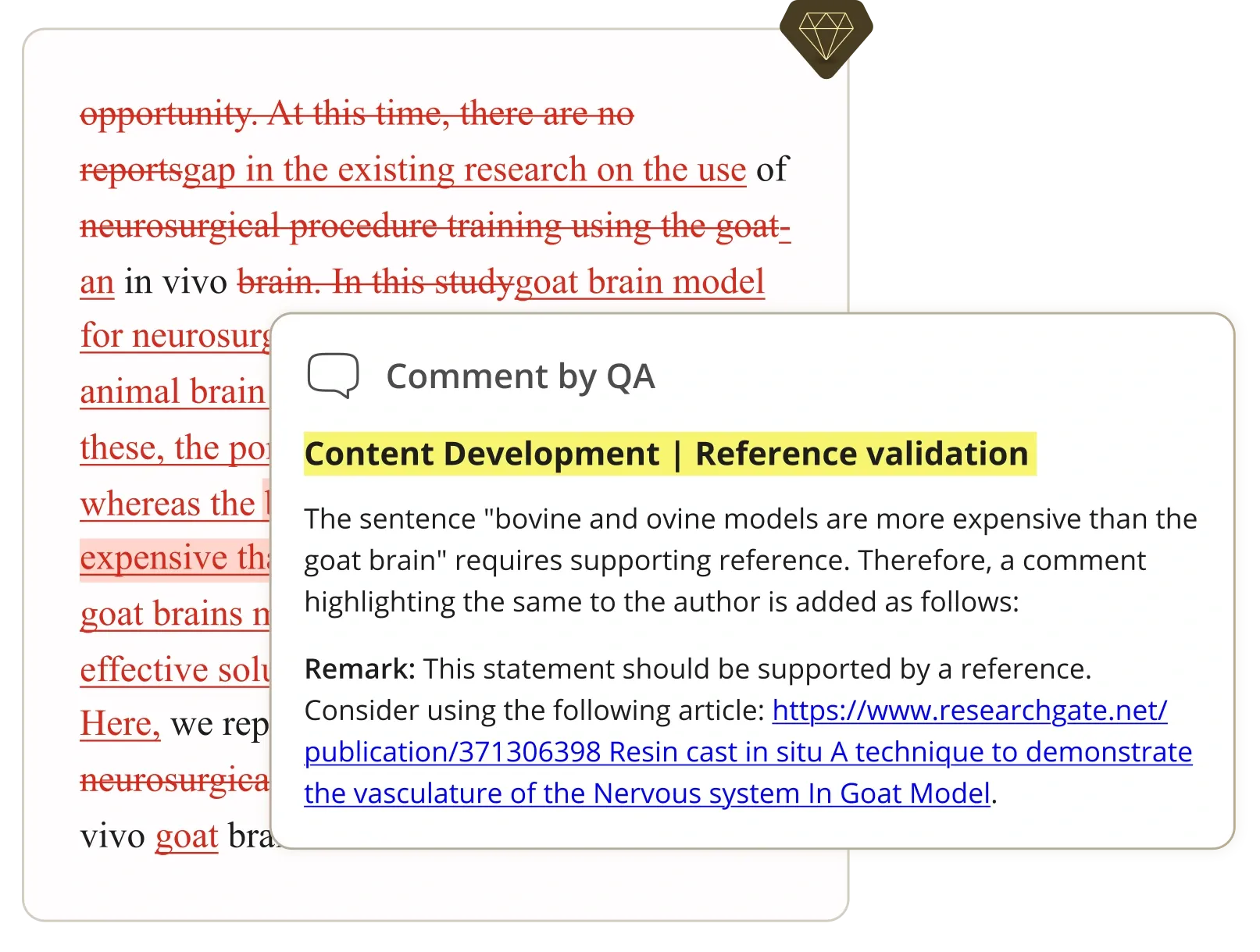Click the comment speech bubble icon
Screen dimensions: 1260x952
click(x=334, y=376)
